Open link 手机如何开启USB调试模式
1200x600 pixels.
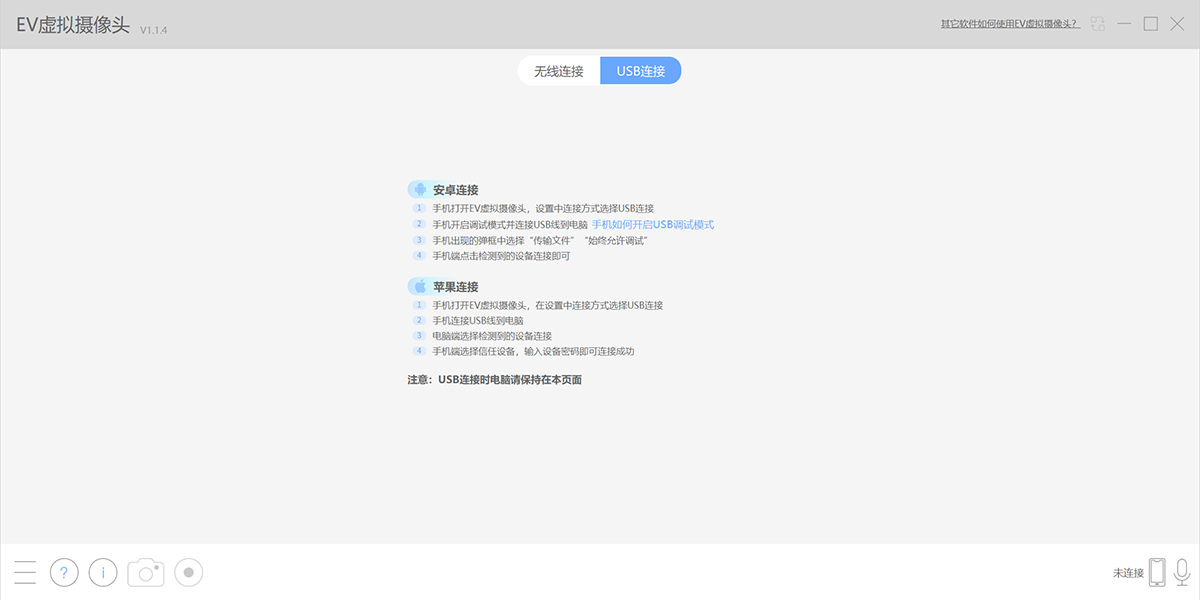pos(653,225)
